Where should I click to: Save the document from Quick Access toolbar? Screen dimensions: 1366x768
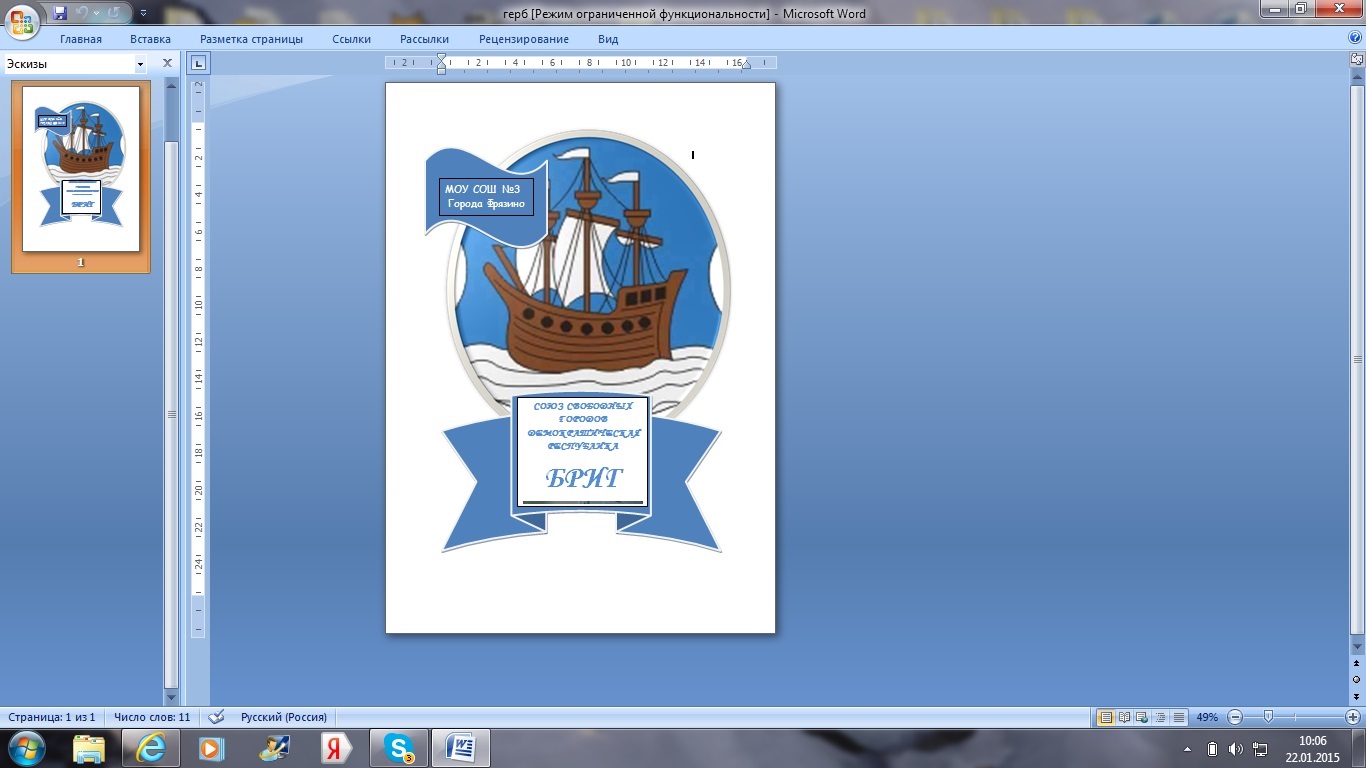(60, 13)
